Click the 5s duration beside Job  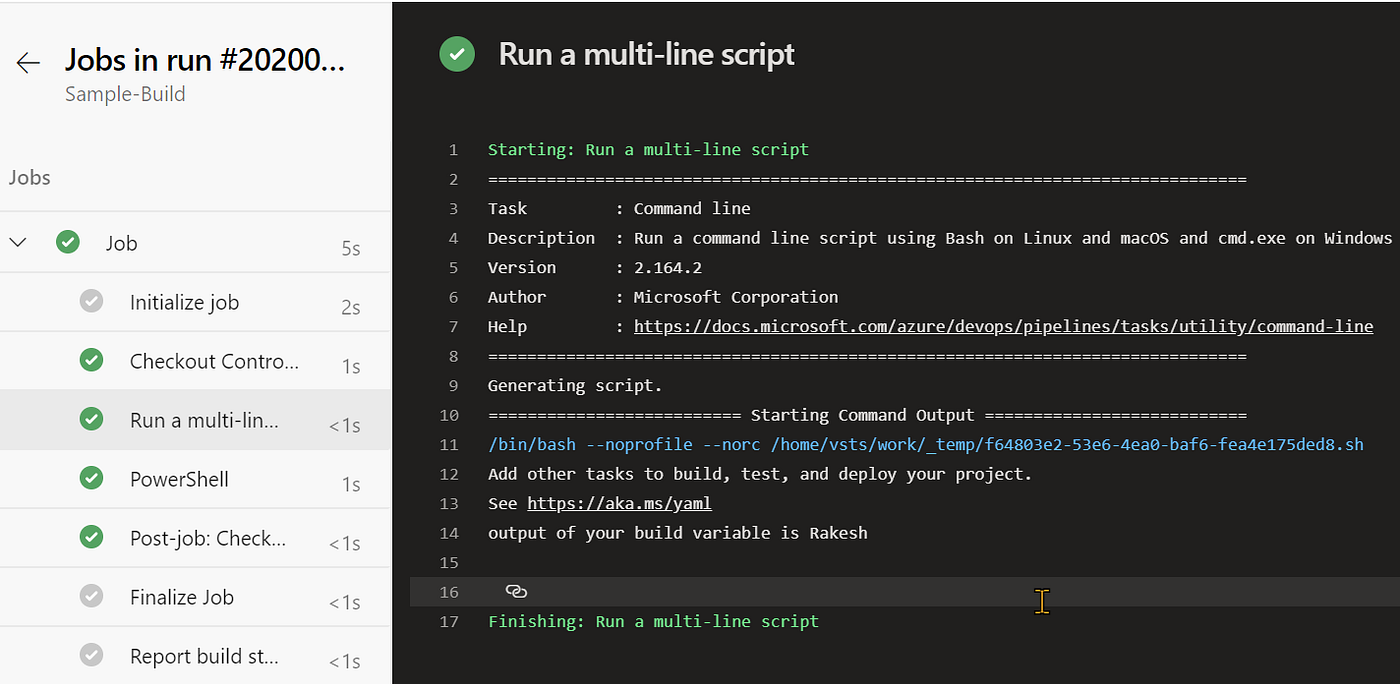point(351,249)
